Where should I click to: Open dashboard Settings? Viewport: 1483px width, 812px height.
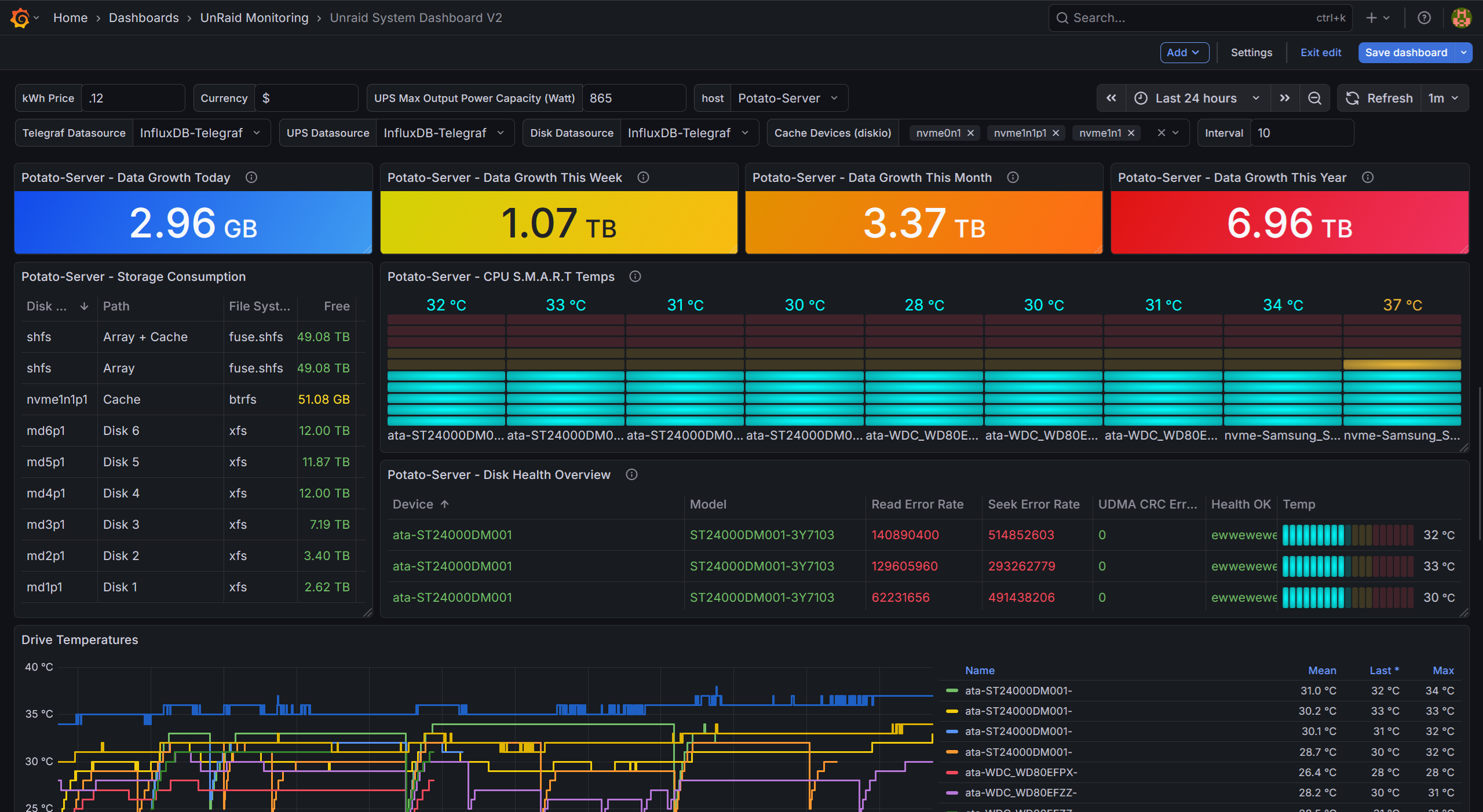tap(1251, 53)
